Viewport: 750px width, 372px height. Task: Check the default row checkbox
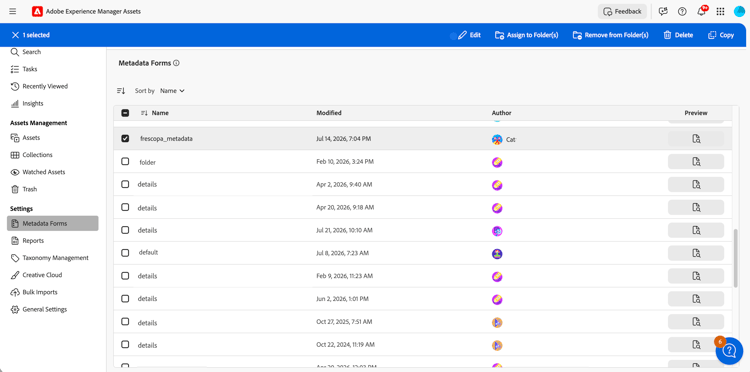click(125, 253)
